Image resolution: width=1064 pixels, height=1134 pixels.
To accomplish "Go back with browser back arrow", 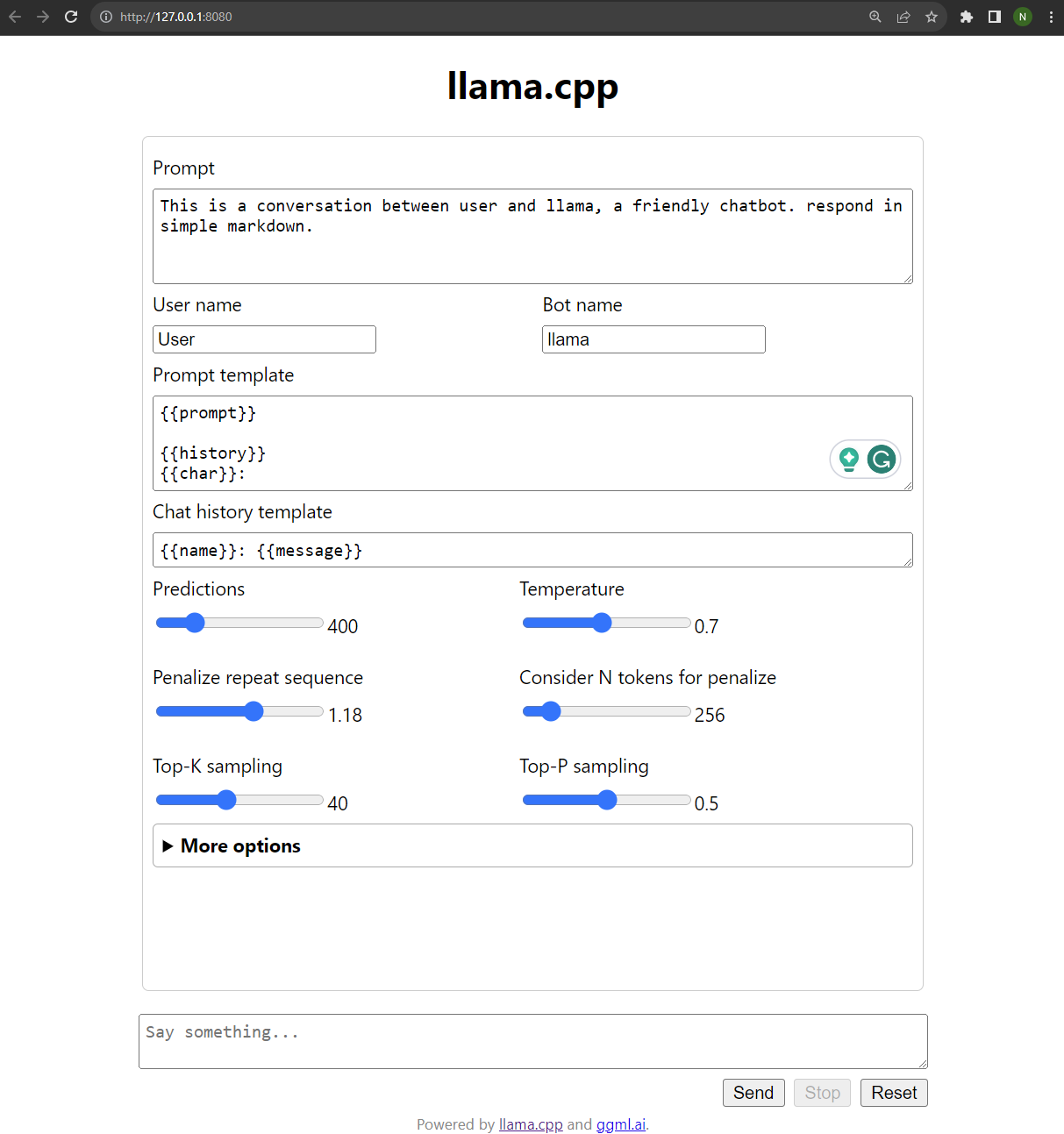I will click(x=15, y=17).
